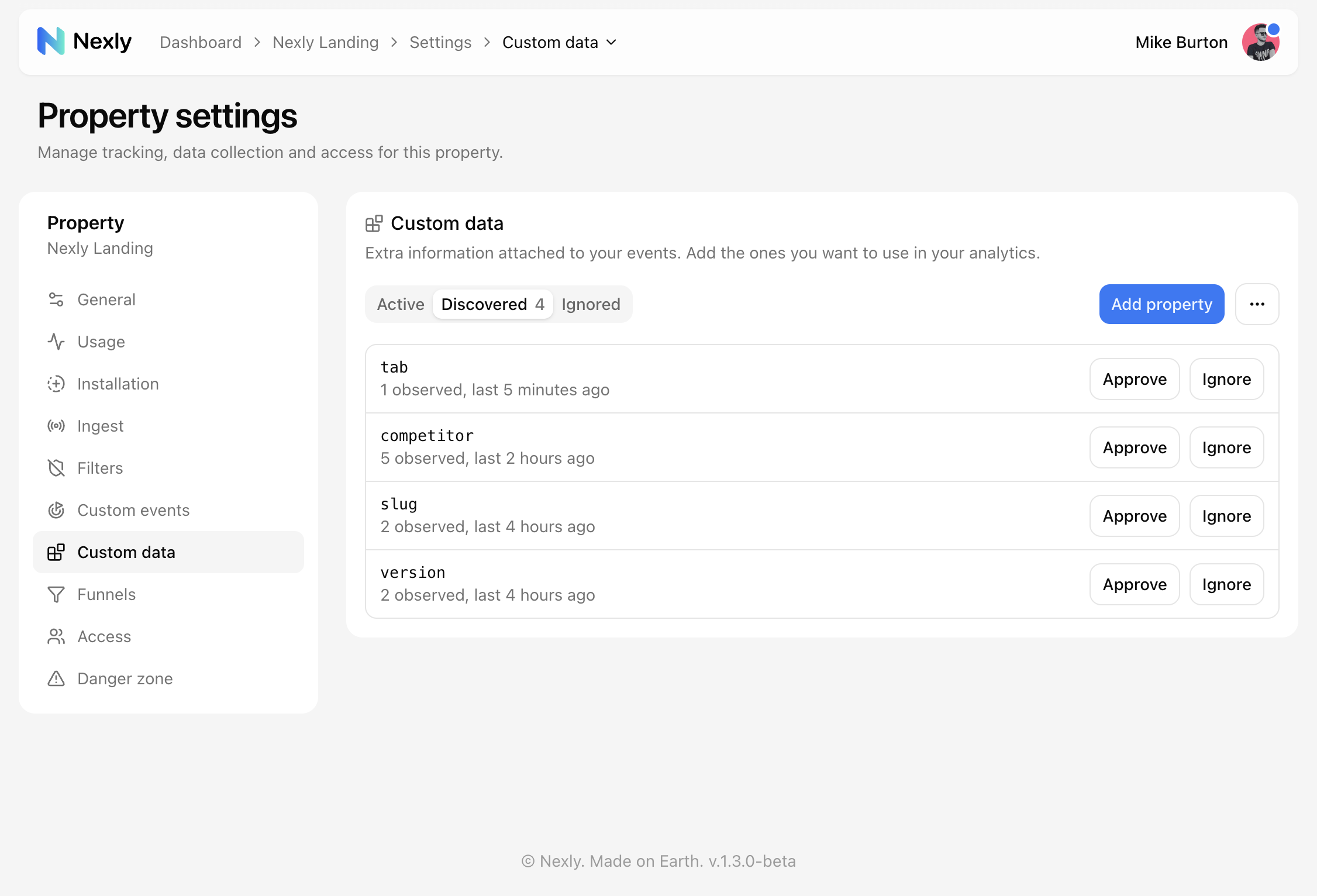Open Access section in sidebar
This screenshot has height=896, width=1317.
click(168, 636)
